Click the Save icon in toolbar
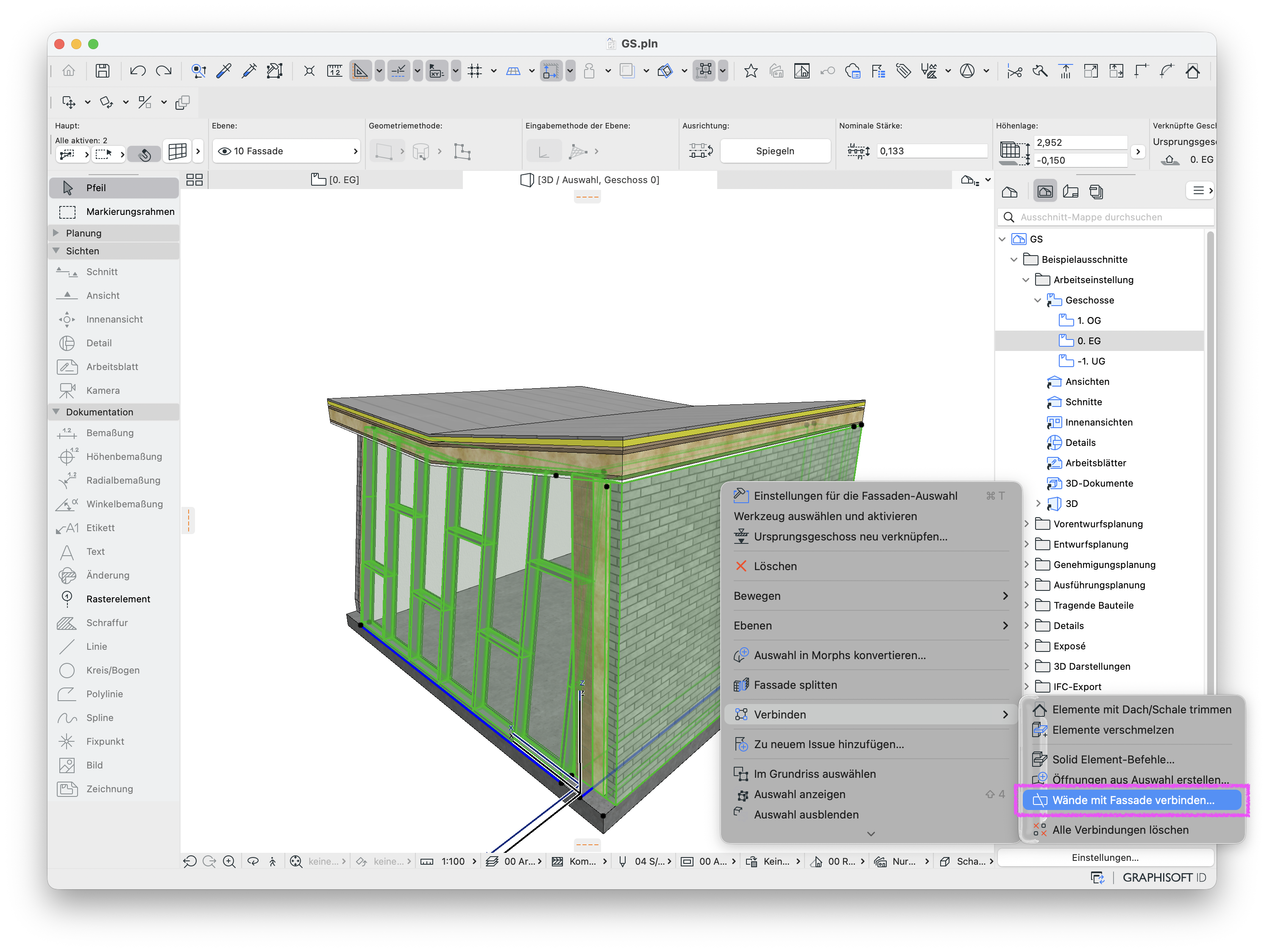1264x952 pixels. 102,71
